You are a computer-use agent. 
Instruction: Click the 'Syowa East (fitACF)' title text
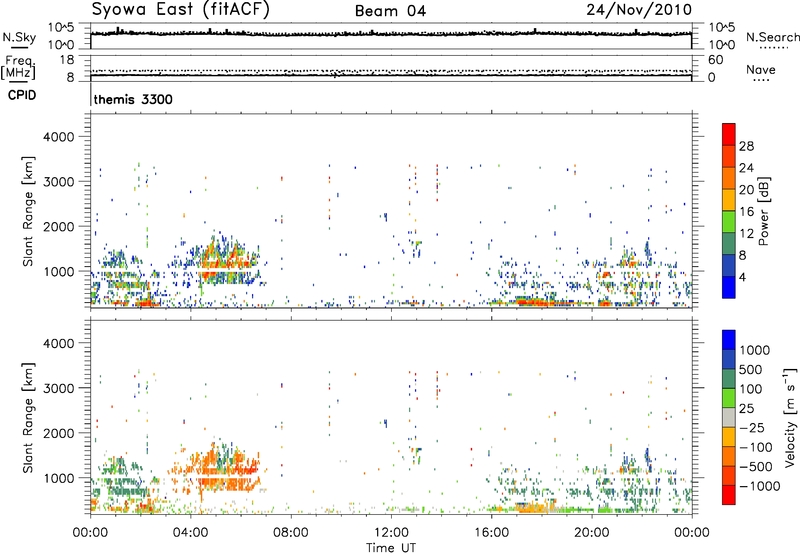(181, 10)
